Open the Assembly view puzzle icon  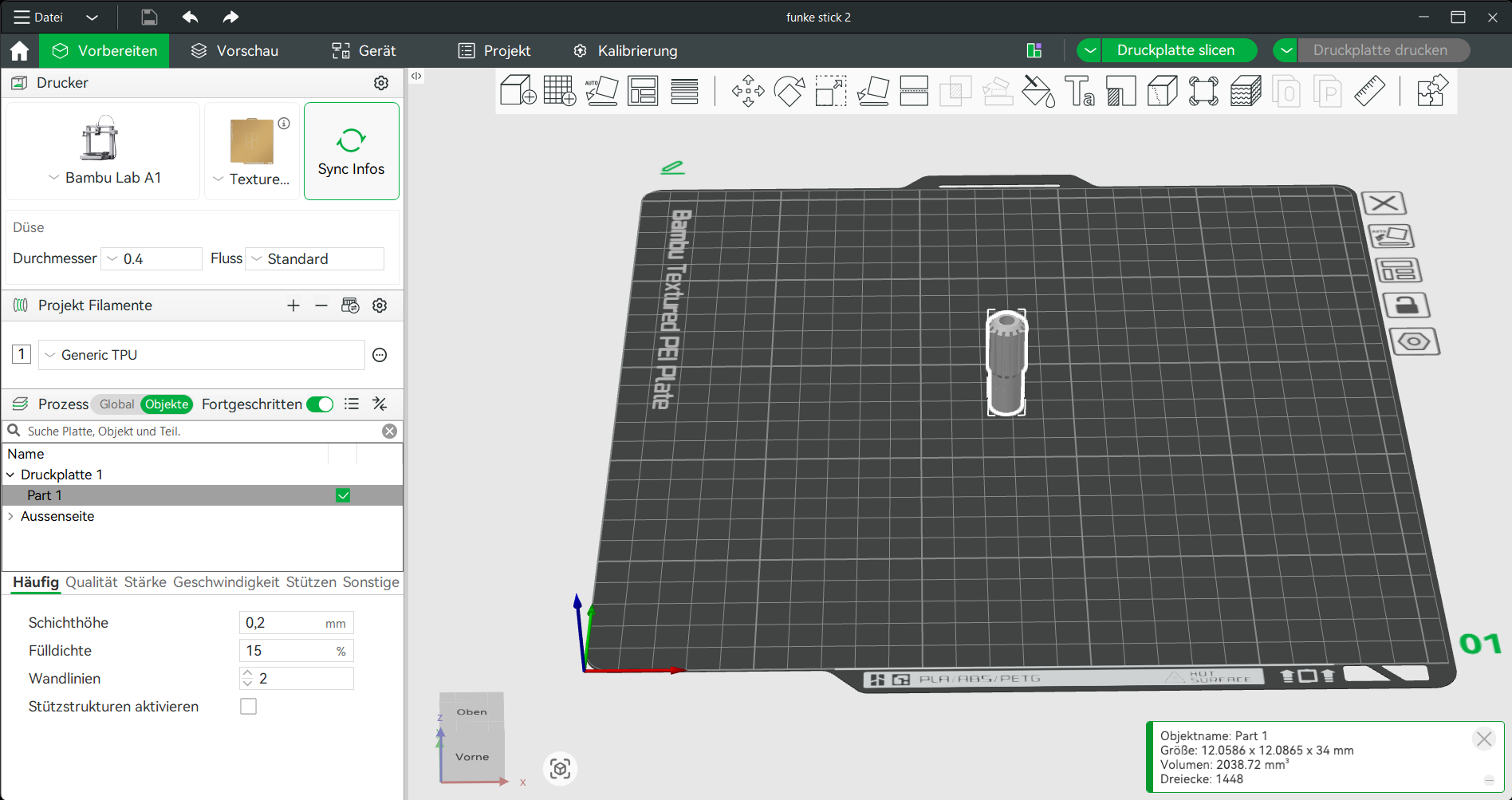pos(1432,90)
